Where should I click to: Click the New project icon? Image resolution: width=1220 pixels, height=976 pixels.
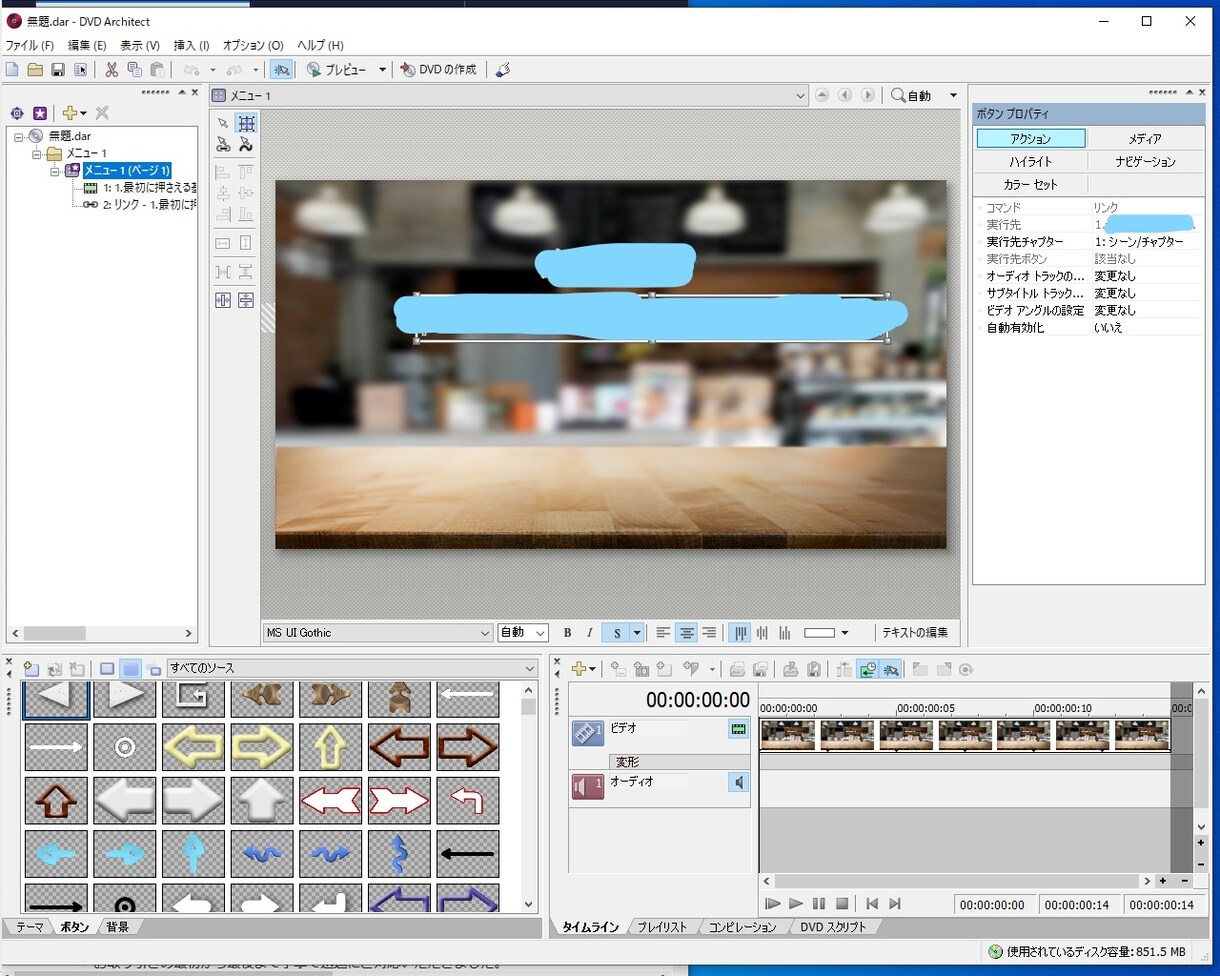click(x=12, y=70)
